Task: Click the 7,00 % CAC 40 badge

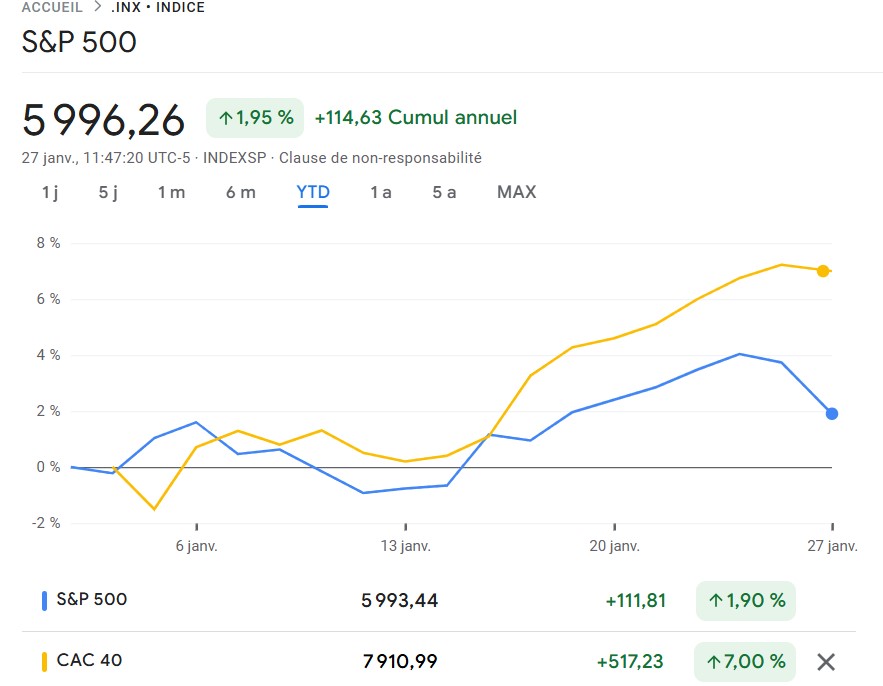Action: (x=745, y=662)
